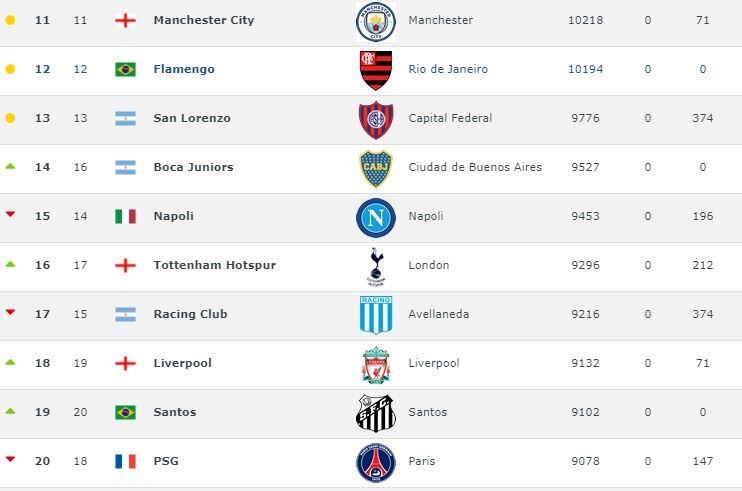The height and width of the screenshot is (491, 742).
Task: Click the Tottenham Hotspur crest
Action: tap(376, 266)
